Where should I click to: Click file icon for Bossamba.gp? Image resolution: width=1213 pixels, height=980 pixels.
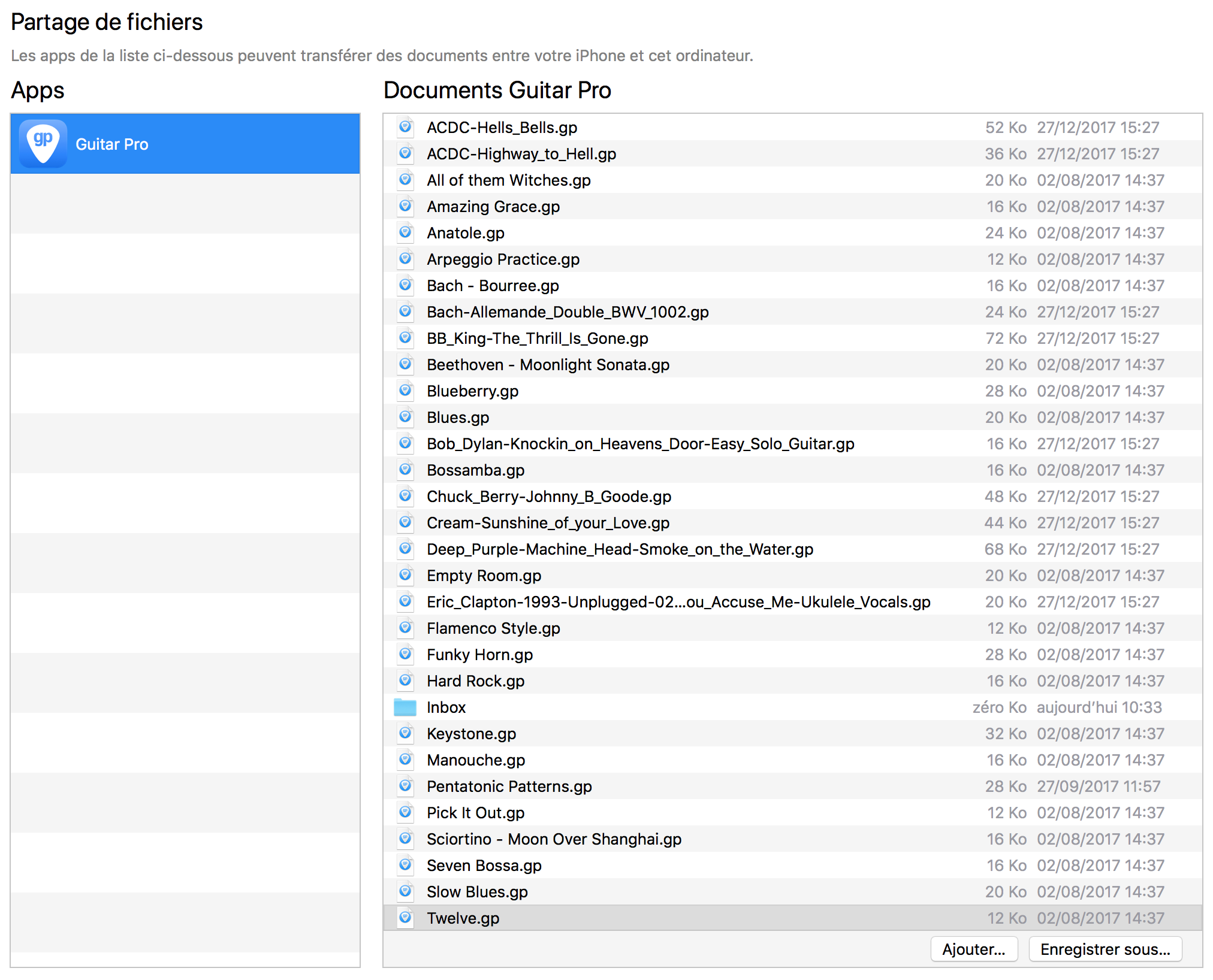click(x=406, y=470)
